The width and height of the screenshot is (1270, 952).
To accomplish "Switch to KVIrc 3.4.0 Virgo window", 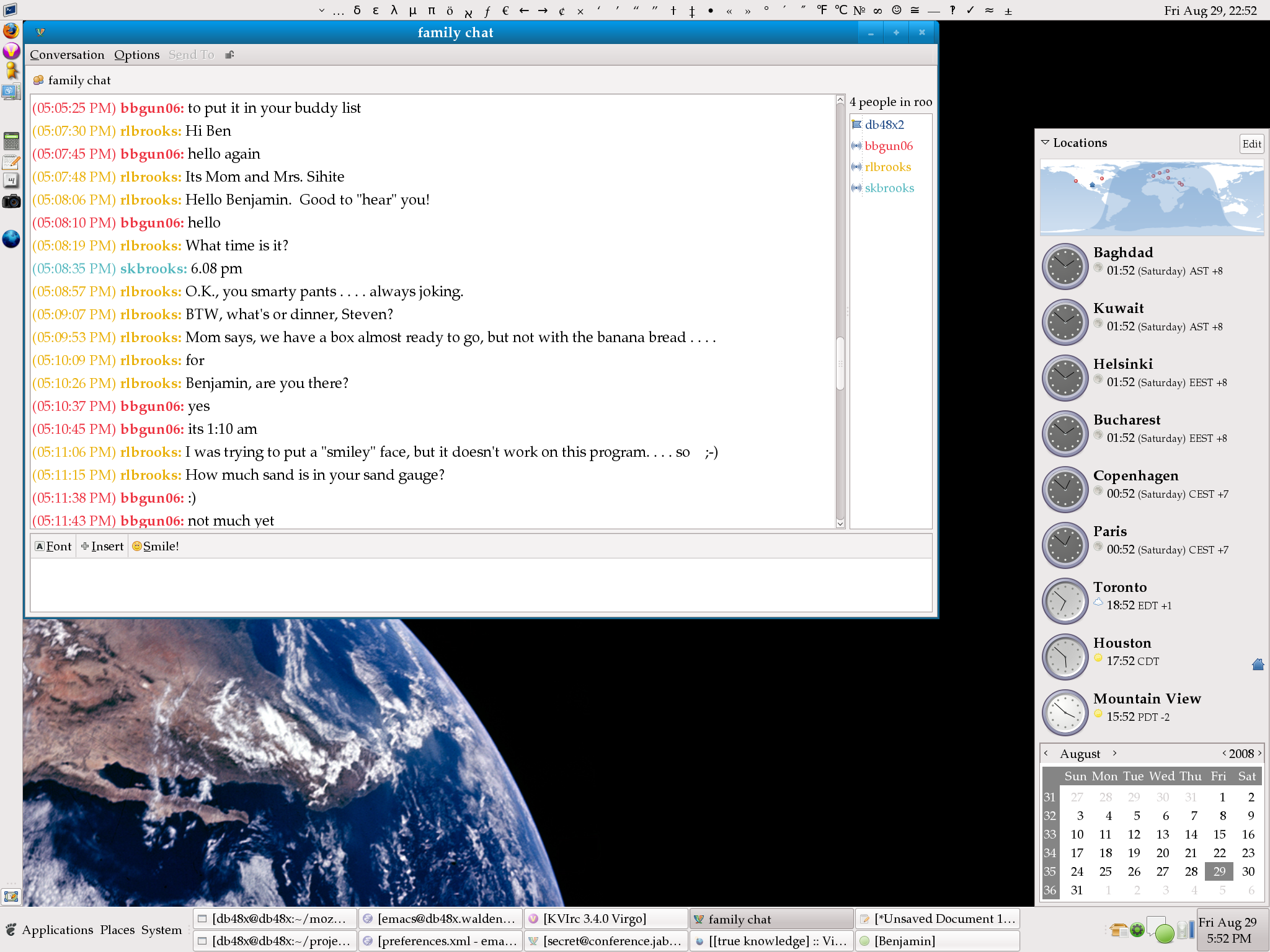I will 606,919.
